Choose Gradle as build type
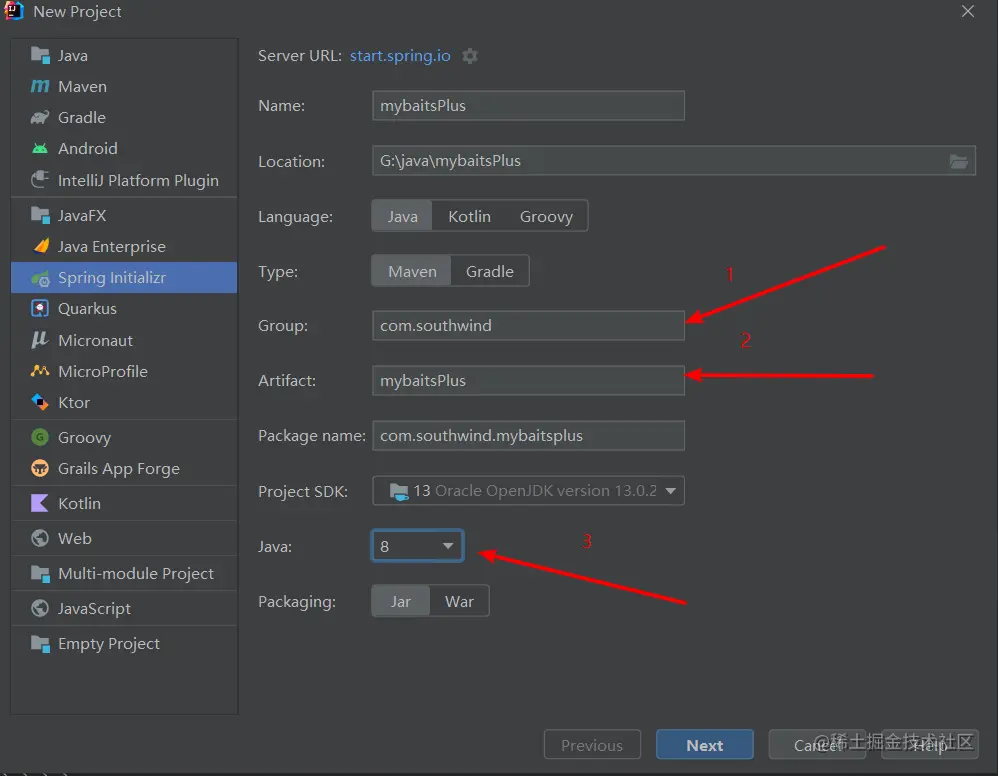The height and width of the screenshot is (776, 998). click(x=489, y=271)
